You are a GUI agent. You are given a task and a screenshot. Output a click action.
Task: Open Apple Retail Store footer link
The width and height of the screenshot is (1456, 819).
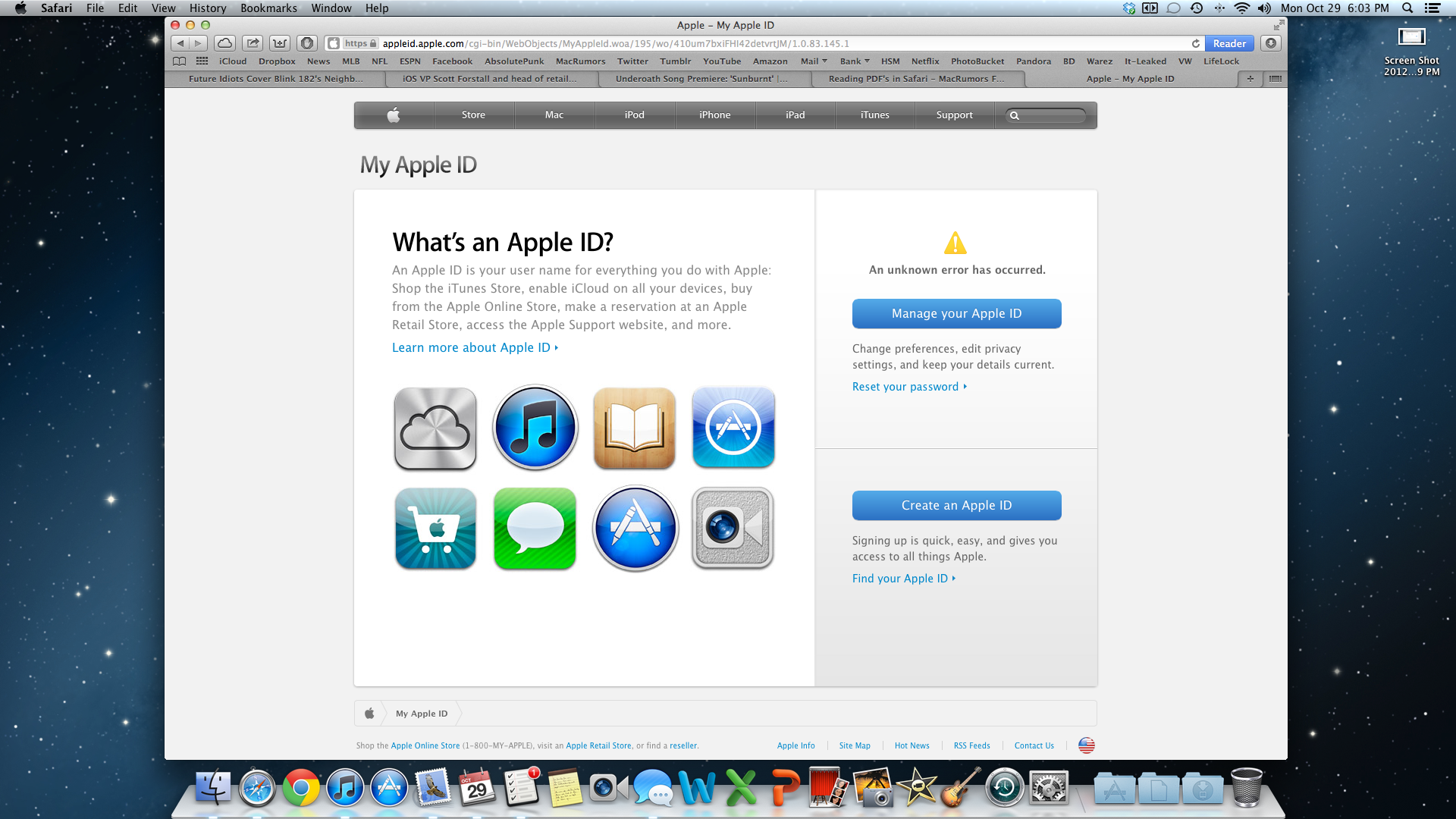coord(598,746)
